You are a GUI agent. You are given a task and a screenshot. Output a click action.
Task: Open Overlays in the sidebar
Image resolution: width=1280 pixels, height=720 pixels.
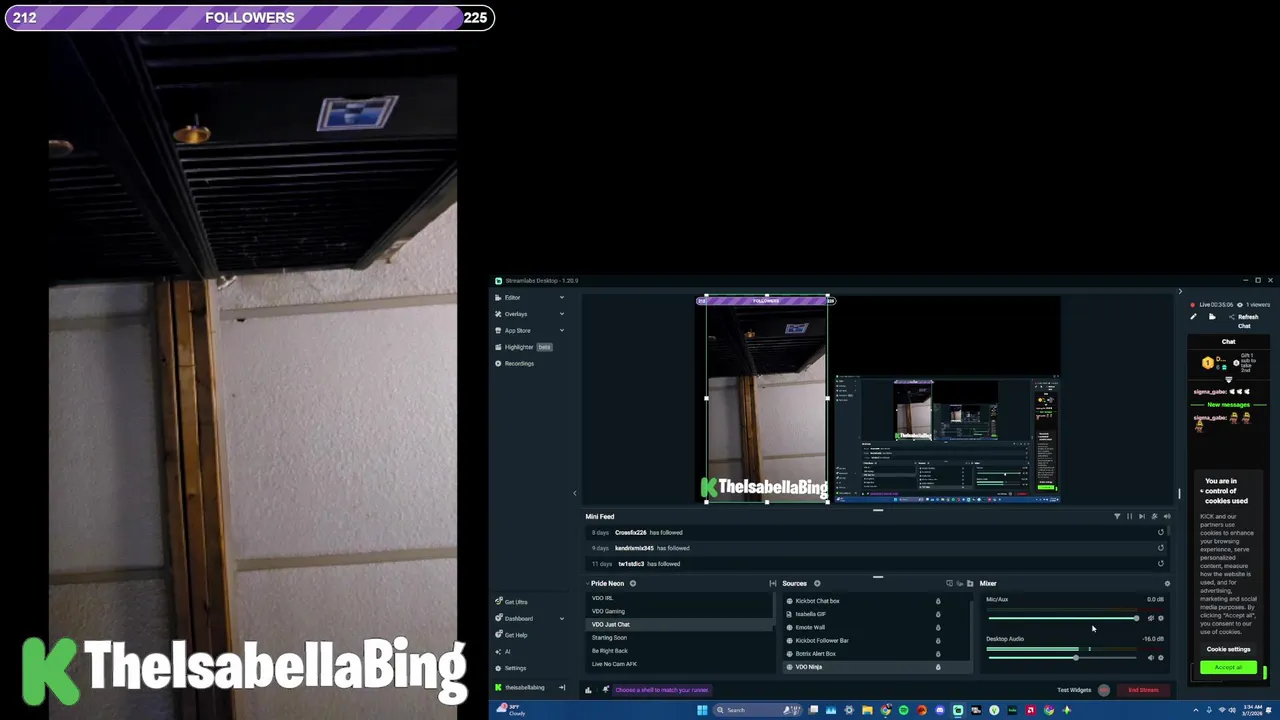[515, 314]
